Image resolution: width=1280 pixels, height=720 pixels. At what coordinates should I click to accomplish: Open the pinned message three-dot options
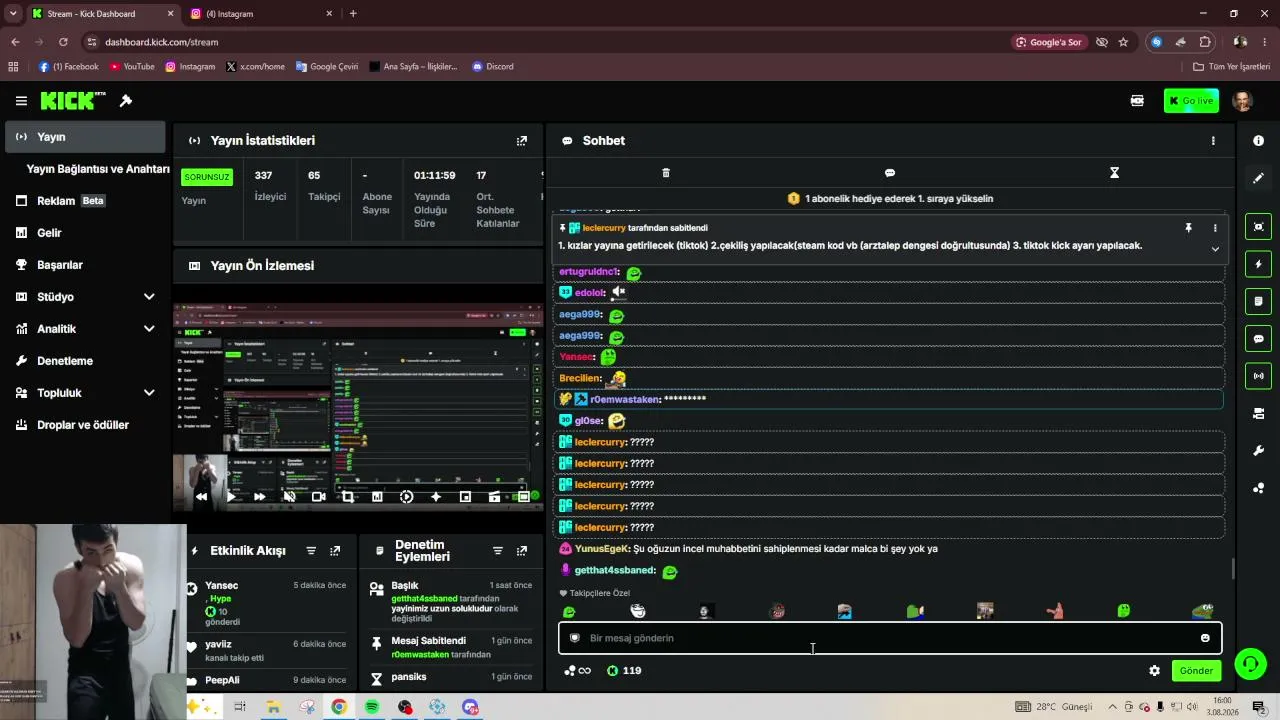point(1215,228)
